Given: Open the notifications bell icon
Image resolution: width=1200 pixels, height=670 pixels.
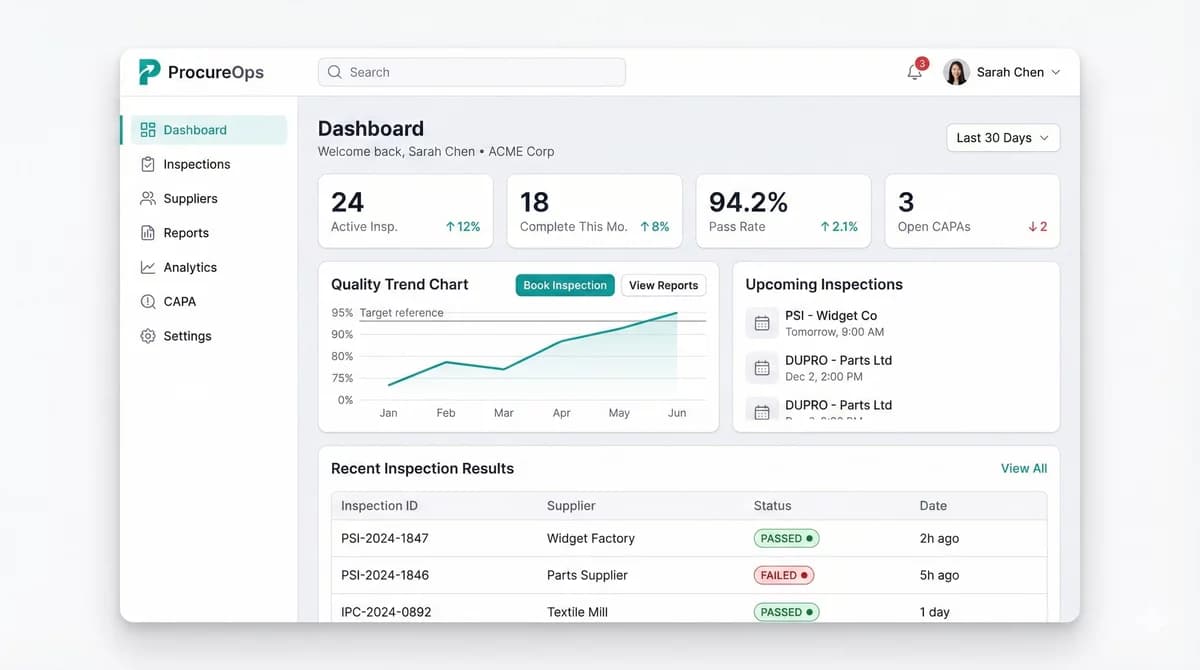Looking at the screenshot, I should point(913,72).
